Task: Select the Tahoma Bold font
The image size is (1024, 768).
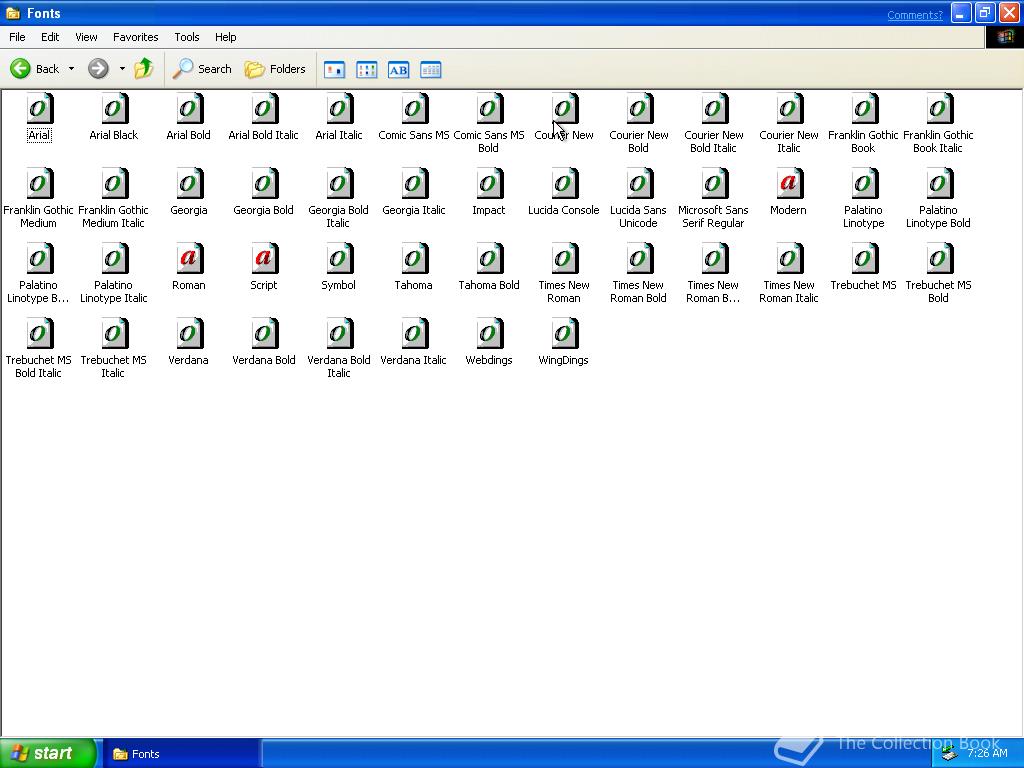Action: [489, 259]
